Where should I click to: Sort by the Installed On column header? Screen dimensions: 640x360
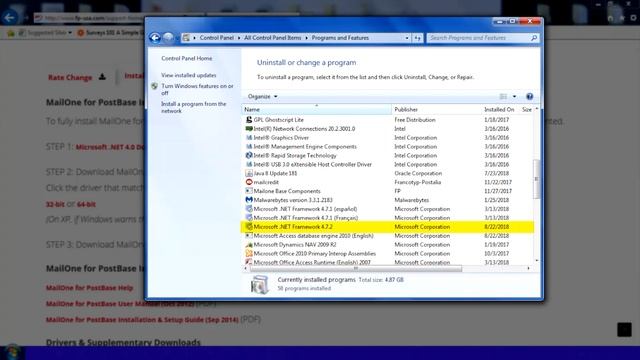point(500,109)
